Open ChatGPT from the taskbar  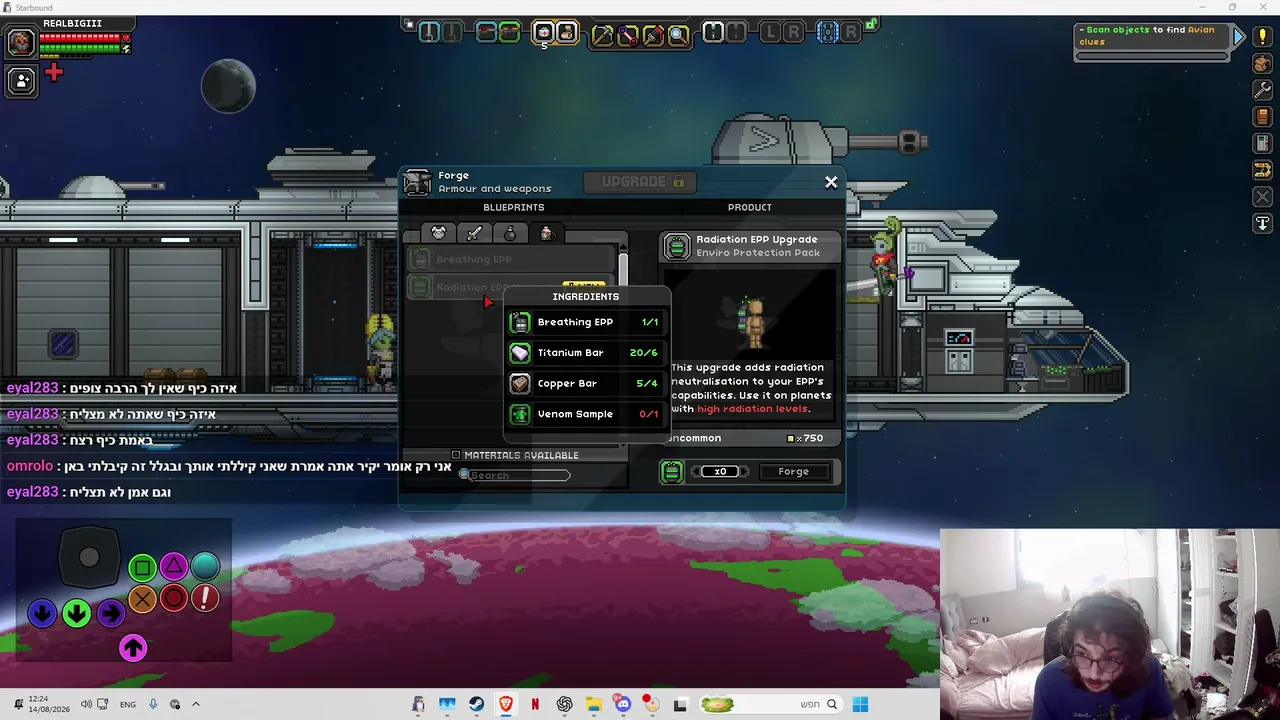564,704
